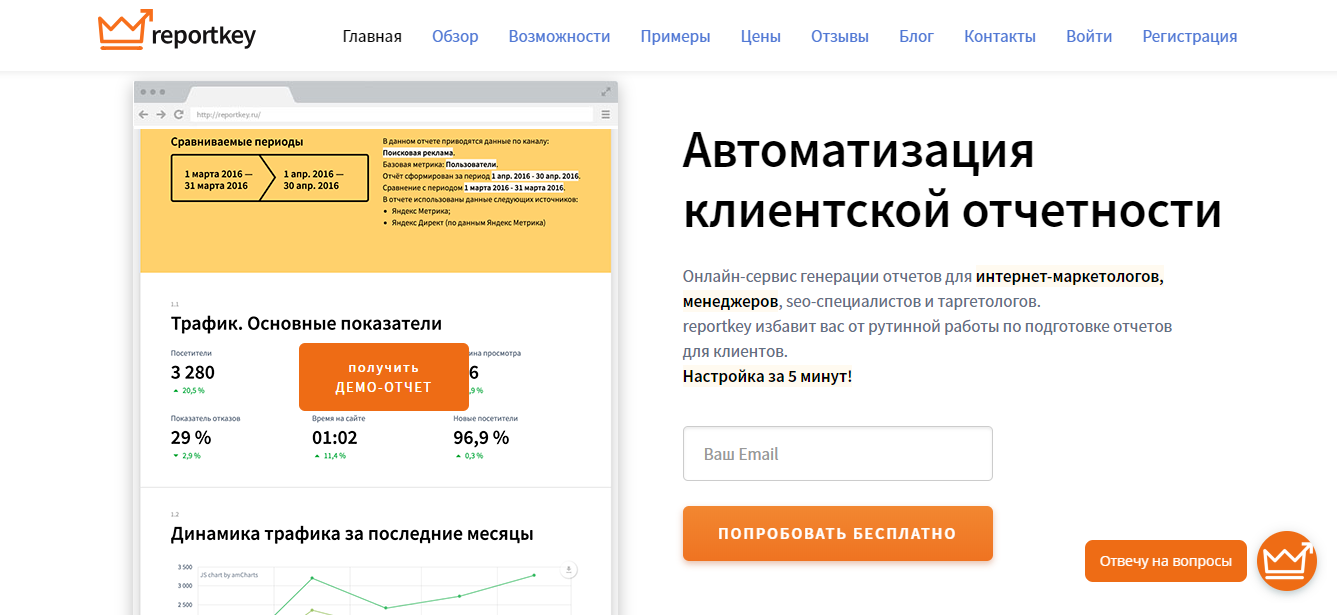
Task: Click Войти to sign in
Action: click(x=1088, y=35)
